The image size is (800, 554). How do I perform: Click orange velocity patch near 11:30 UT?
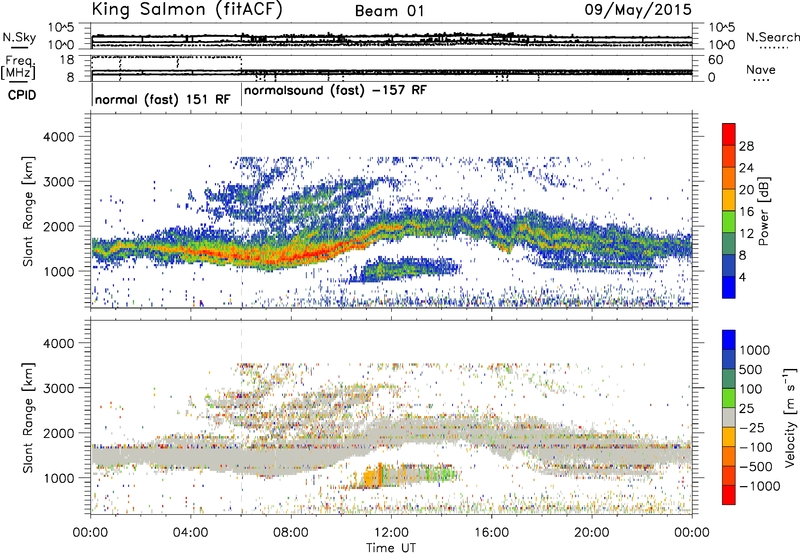click(380, 475)
